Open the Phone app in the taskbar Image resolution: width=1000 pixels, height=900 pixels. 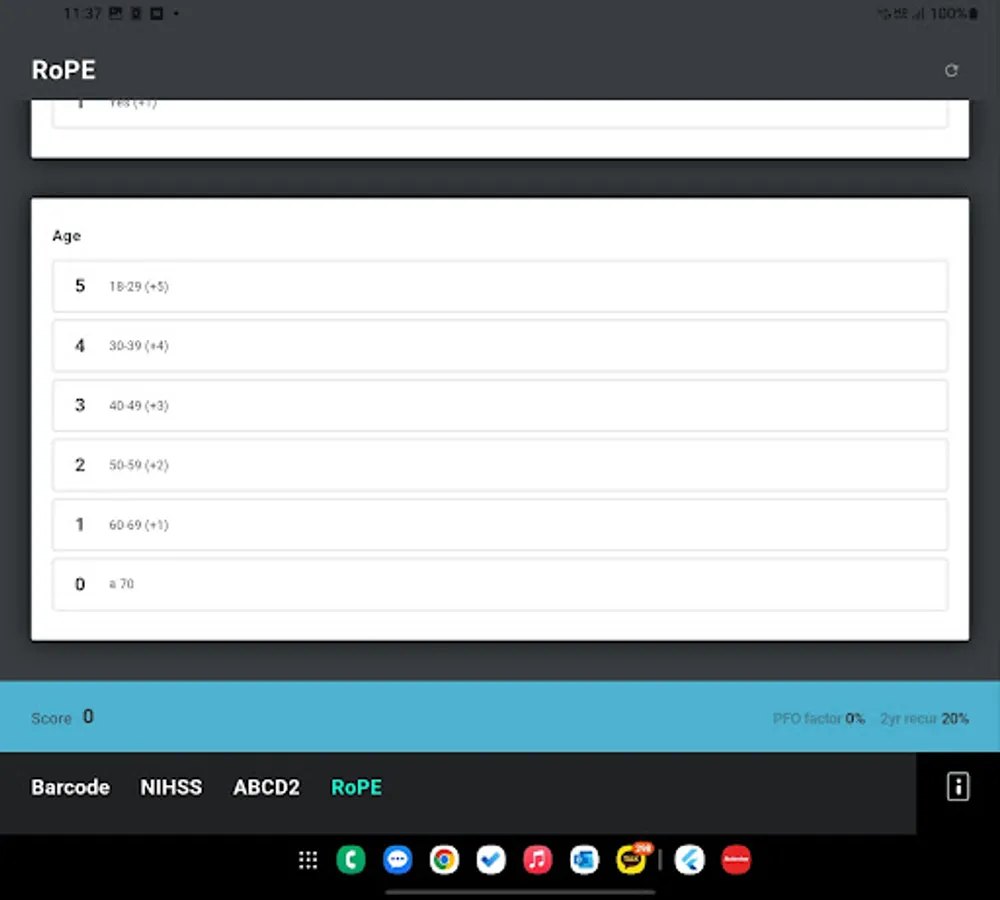(x=351, y=859)
